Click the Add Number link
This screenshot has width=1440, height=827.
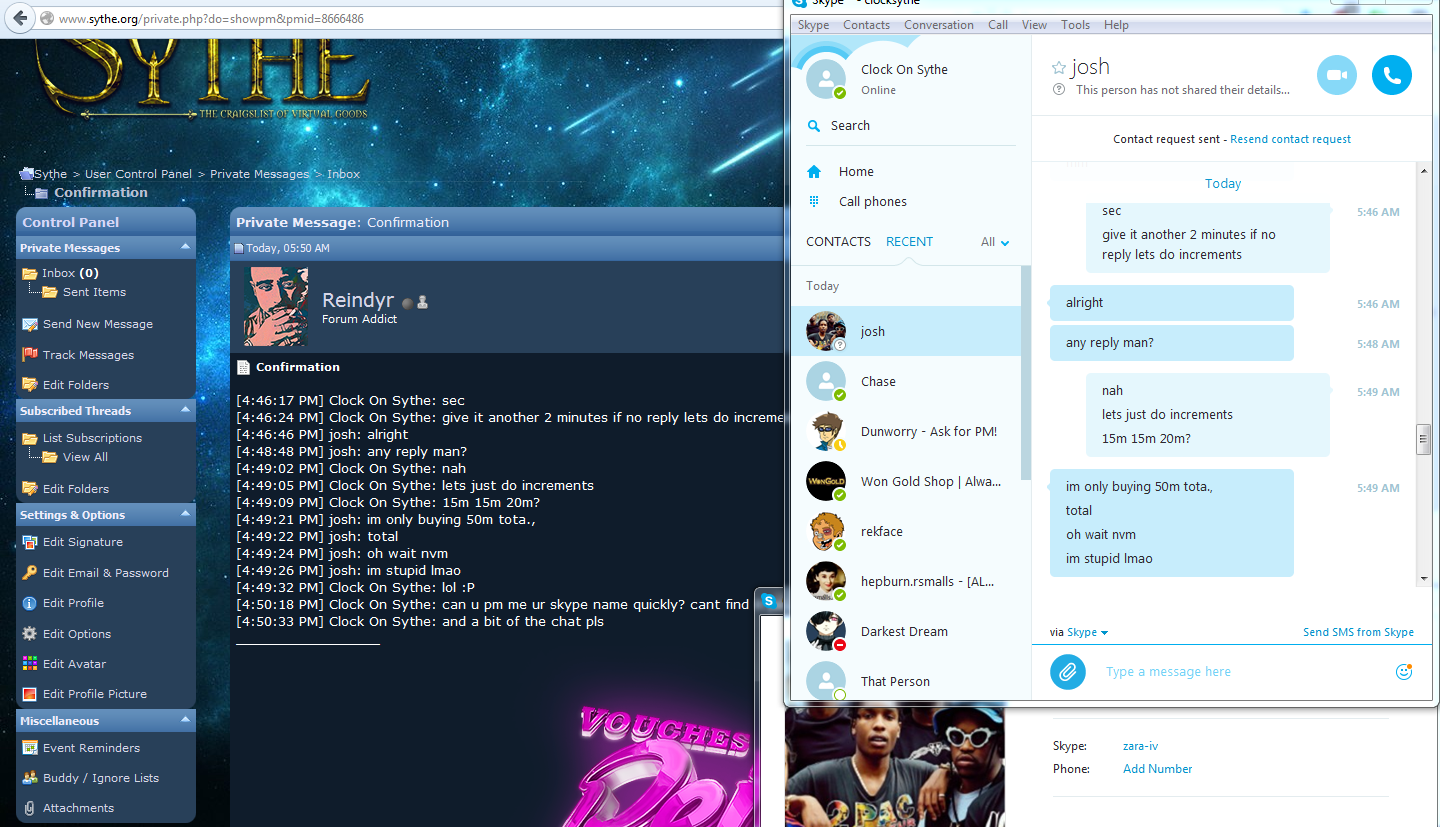click(x=1158, y=769)
